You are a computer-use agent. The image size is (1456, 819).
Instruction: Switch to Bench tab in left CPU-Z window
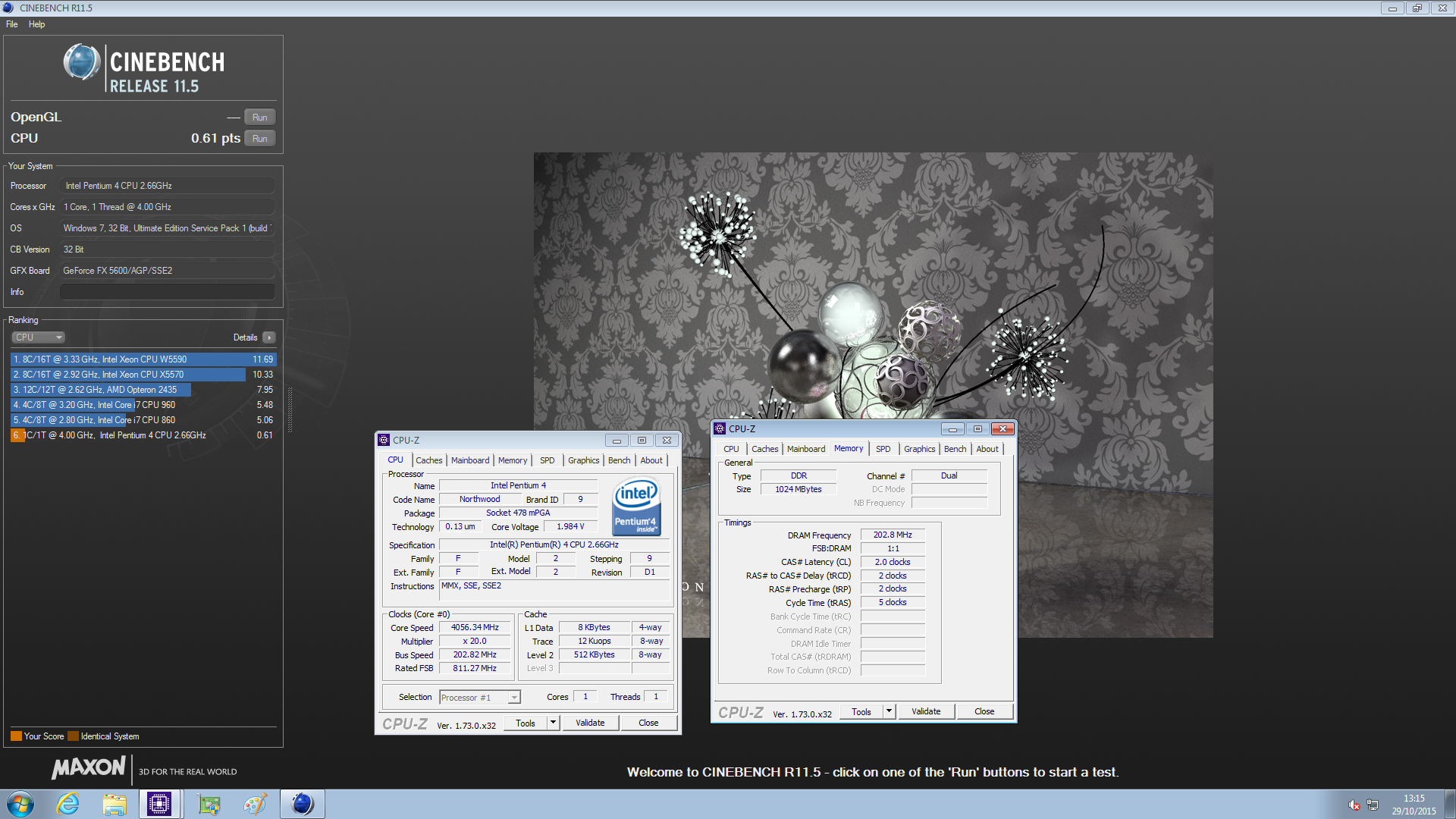(x=619, y=460)
